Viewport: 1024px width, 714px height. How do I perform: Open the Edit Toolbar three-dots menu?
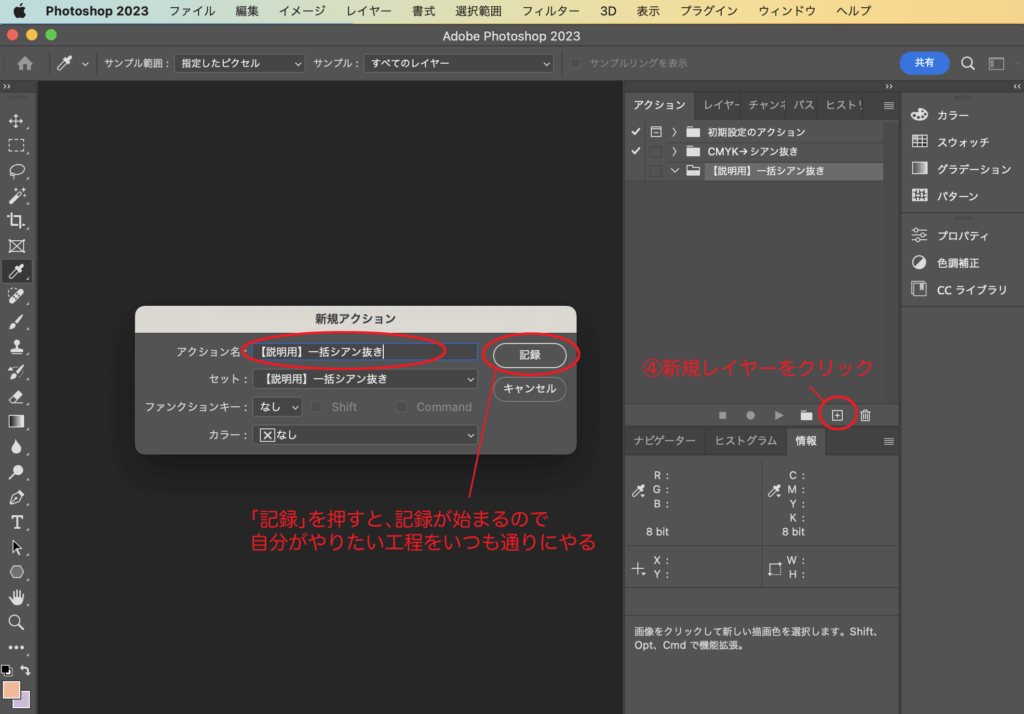tap(16, 647)
